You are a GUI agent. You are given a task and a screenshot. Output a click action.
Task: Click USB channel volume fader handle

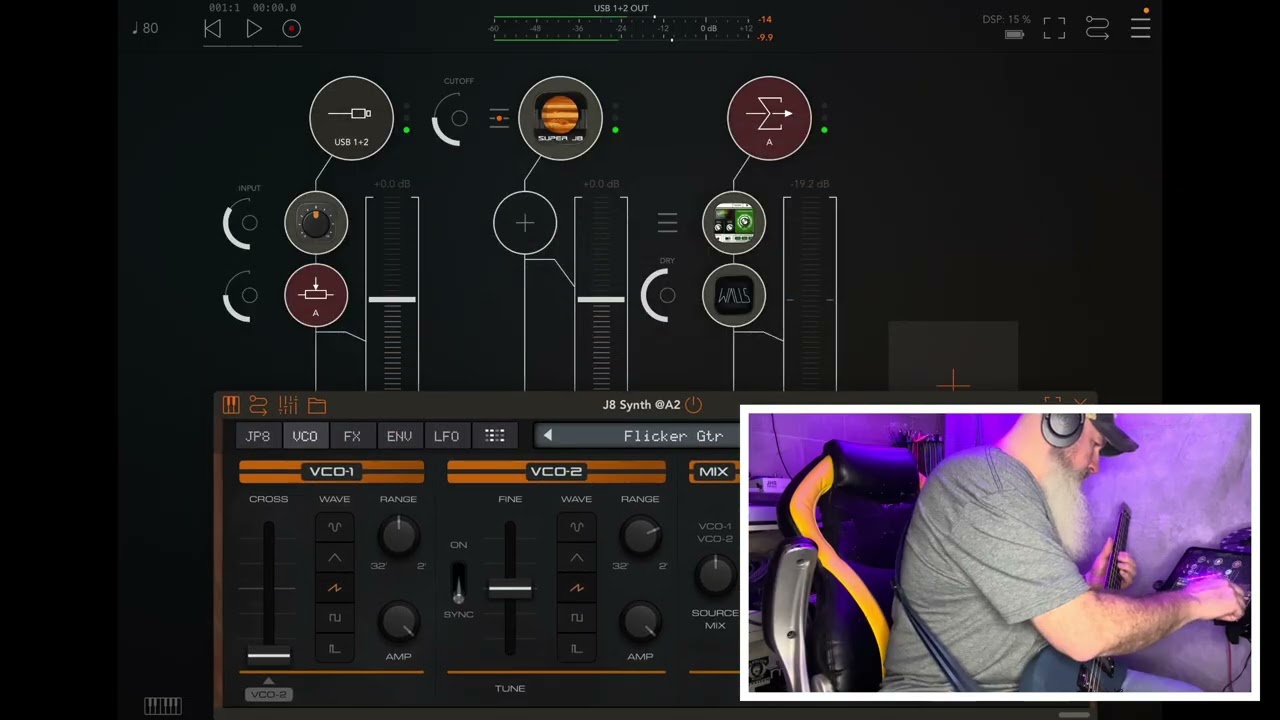pos(392,299)
